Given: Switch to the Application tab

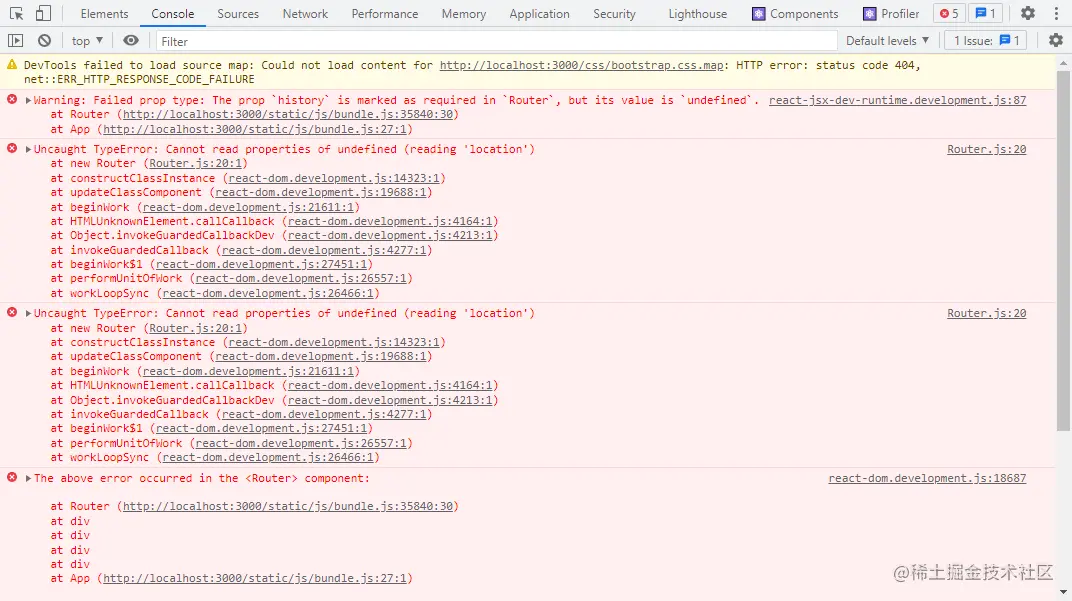Looking at the screenshot, I should 539,14.
